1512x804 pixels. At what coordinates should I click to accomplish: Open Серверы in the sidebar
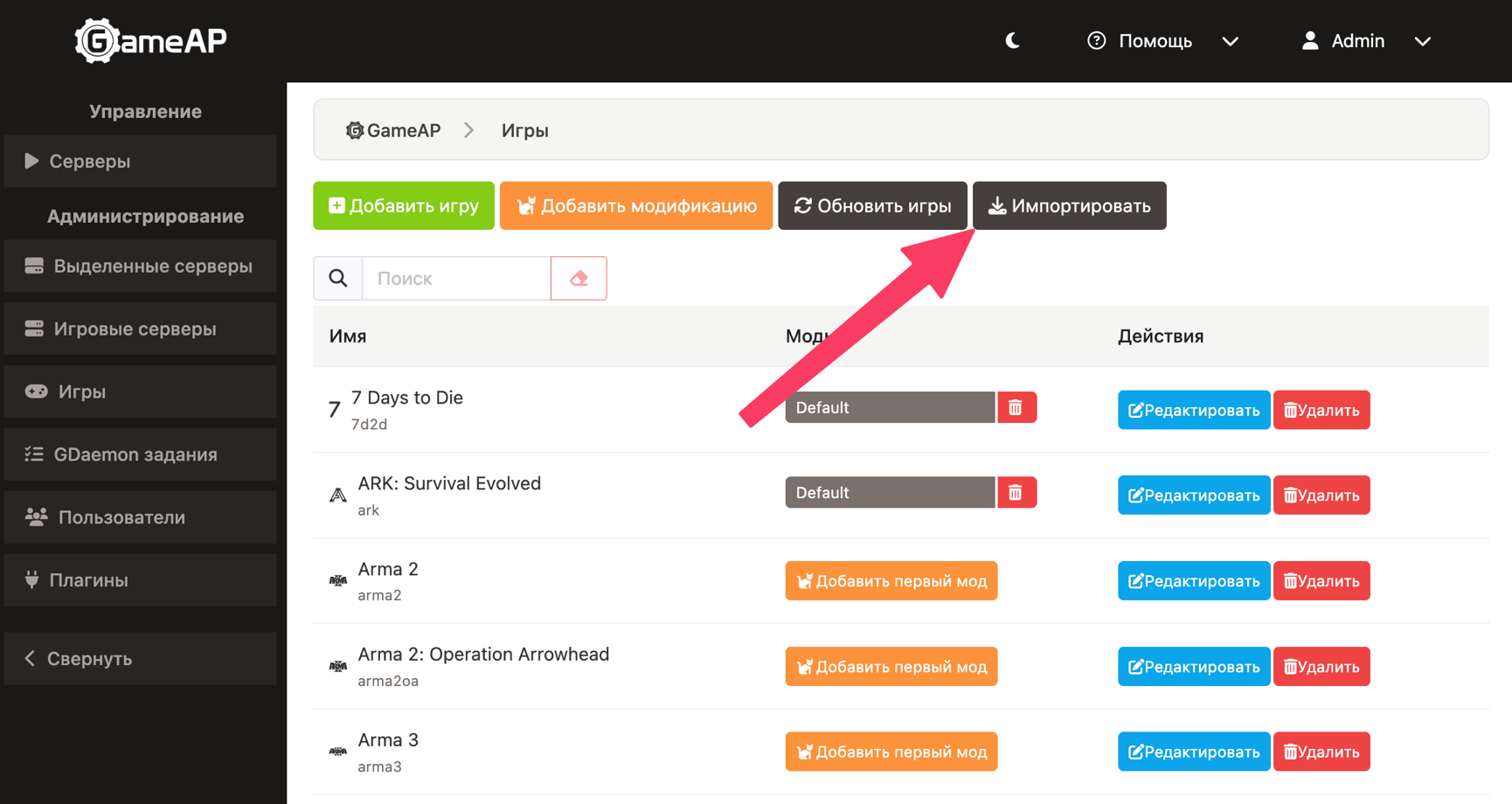point(141,162)
